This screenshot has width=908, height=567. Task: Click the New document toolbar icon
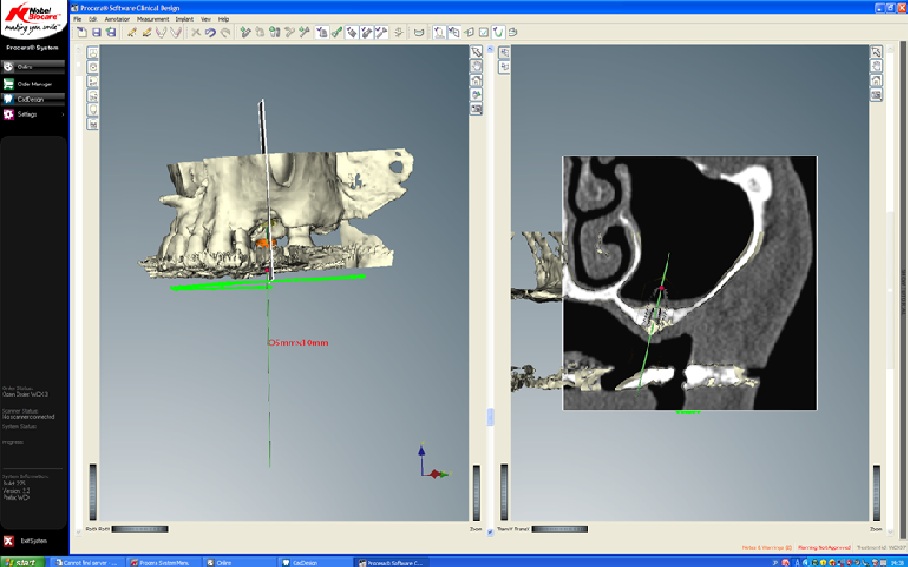[82, 32]
